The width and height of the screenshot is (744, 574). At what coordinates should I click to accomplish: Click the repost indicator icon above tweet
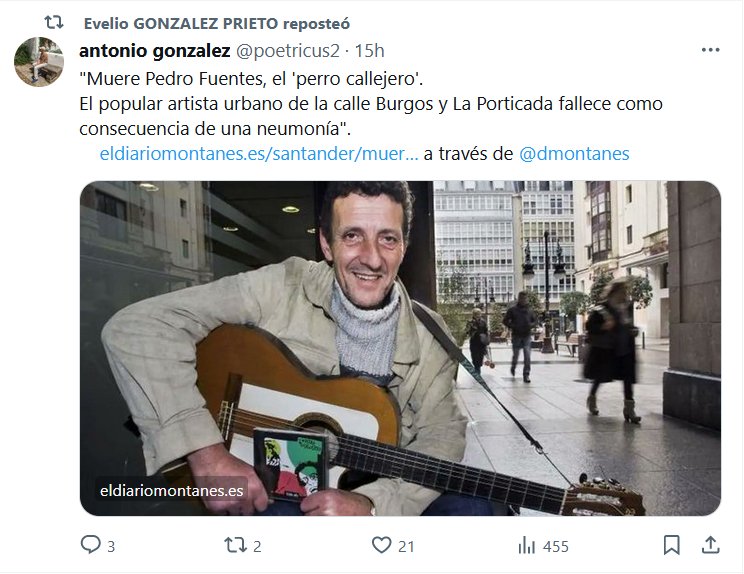click(54, 22)
